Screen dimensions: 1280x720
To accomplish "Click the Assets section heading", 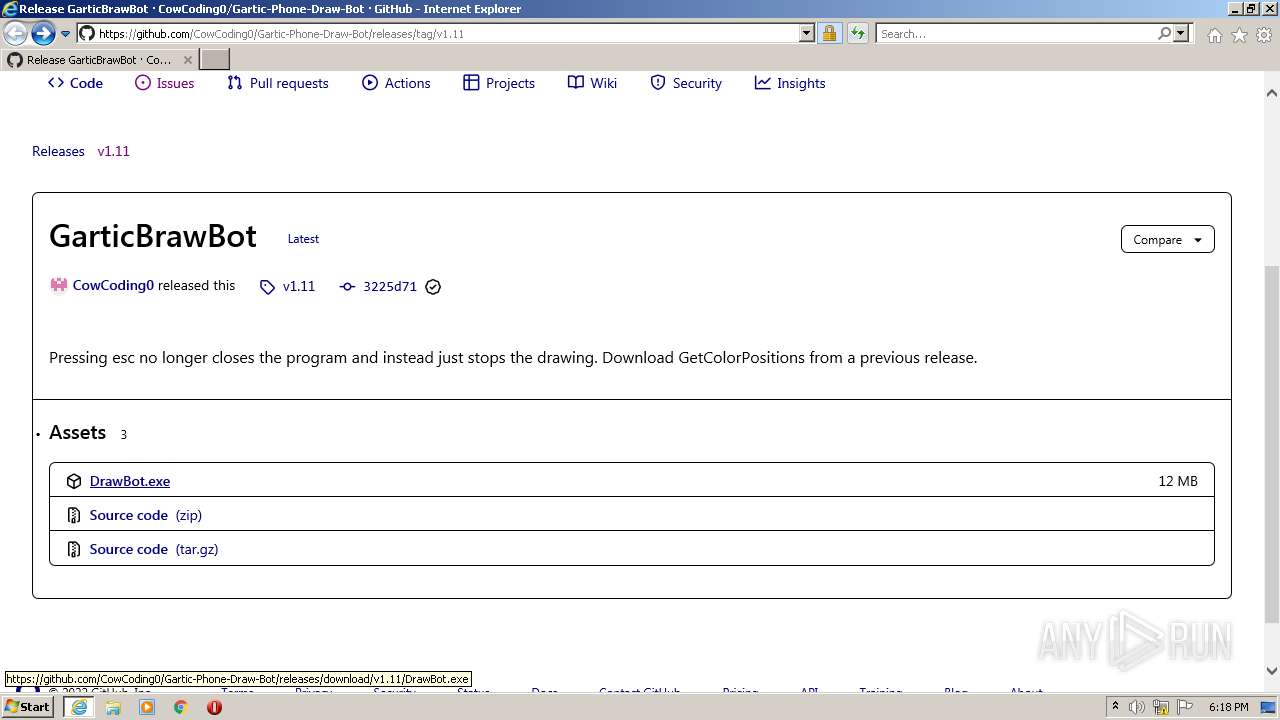I will coord(77,432).
